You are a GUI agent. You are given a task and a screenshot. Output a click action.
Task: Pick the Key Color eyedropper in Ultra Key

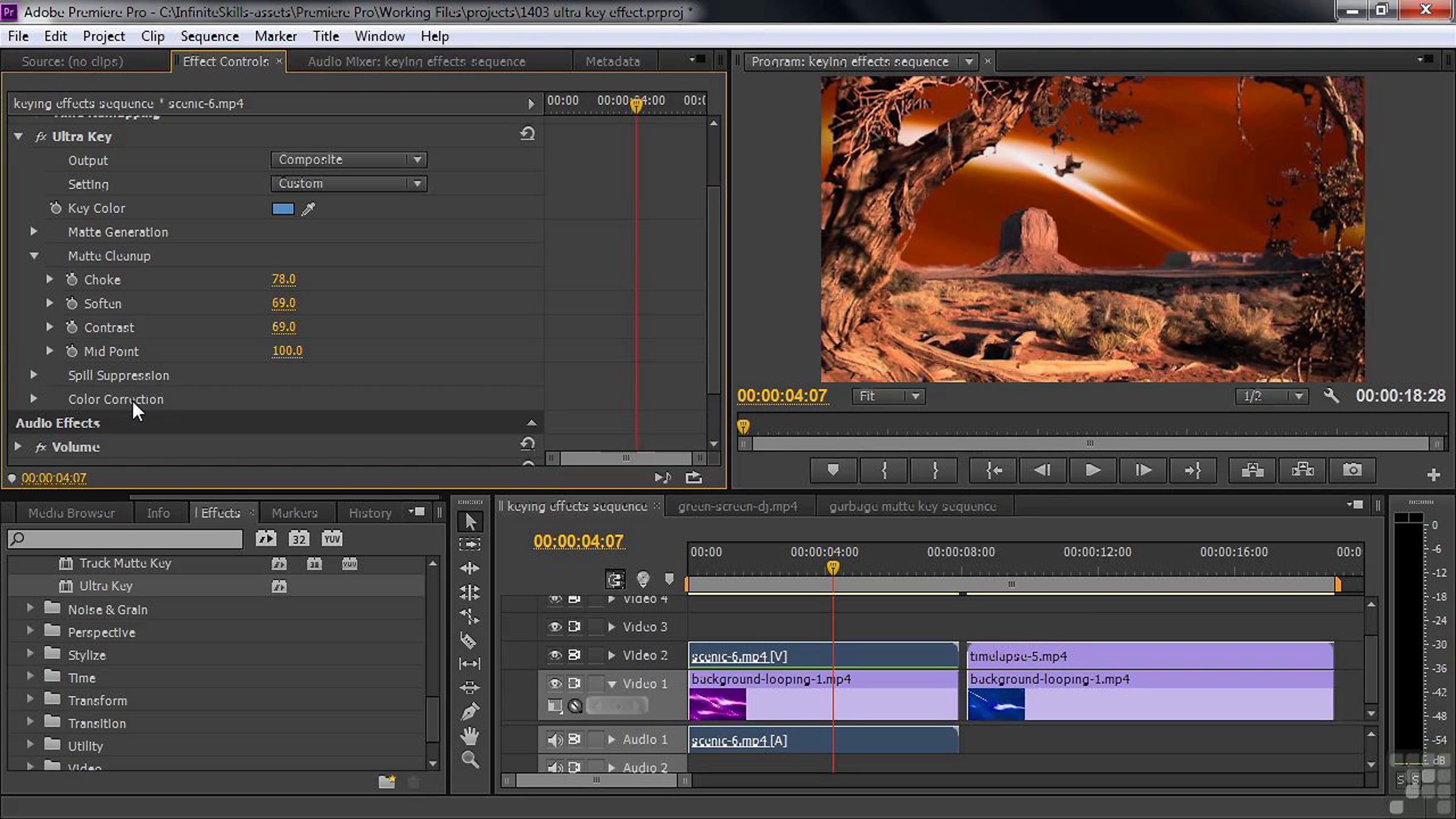[x=308, y=209]
